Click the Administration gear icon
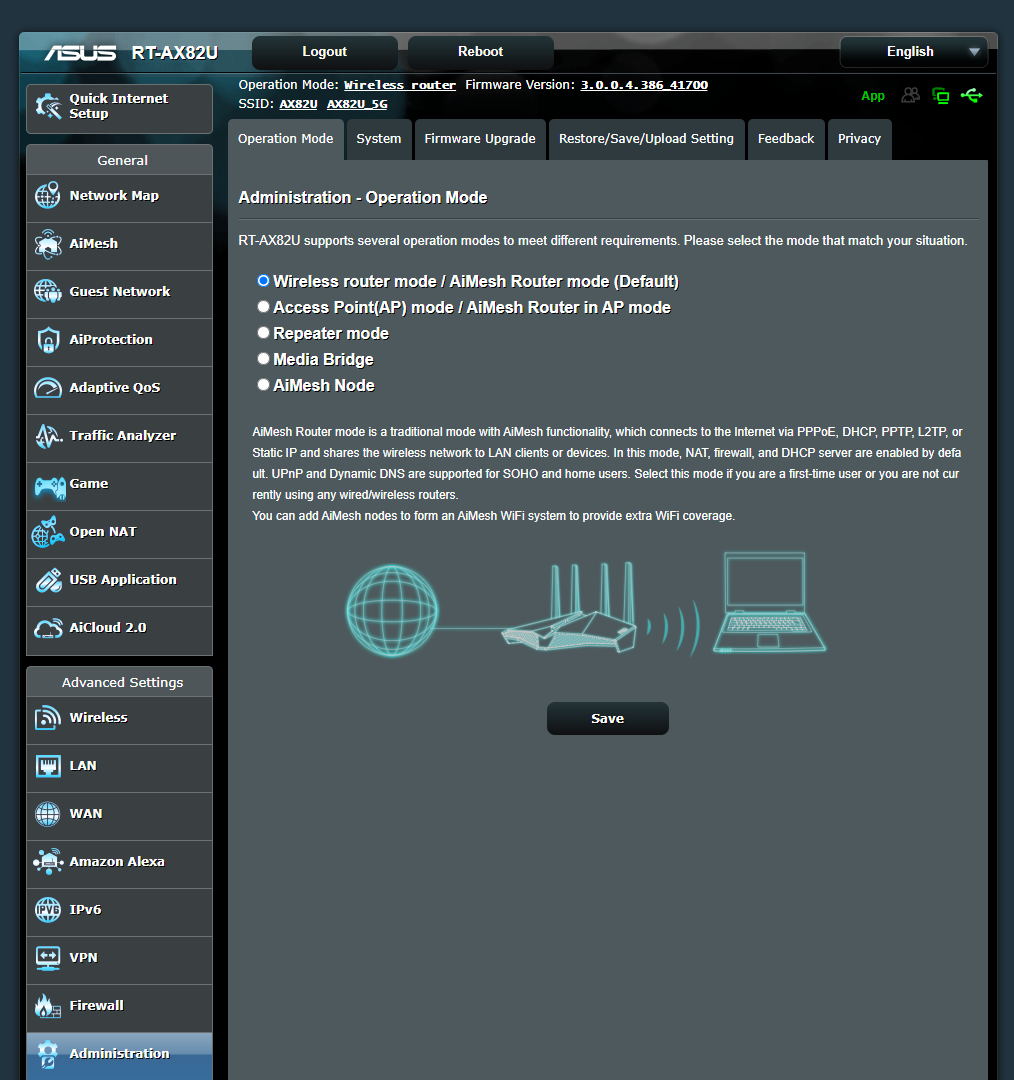The image size is (1014, 1080). coord(48,1054)
